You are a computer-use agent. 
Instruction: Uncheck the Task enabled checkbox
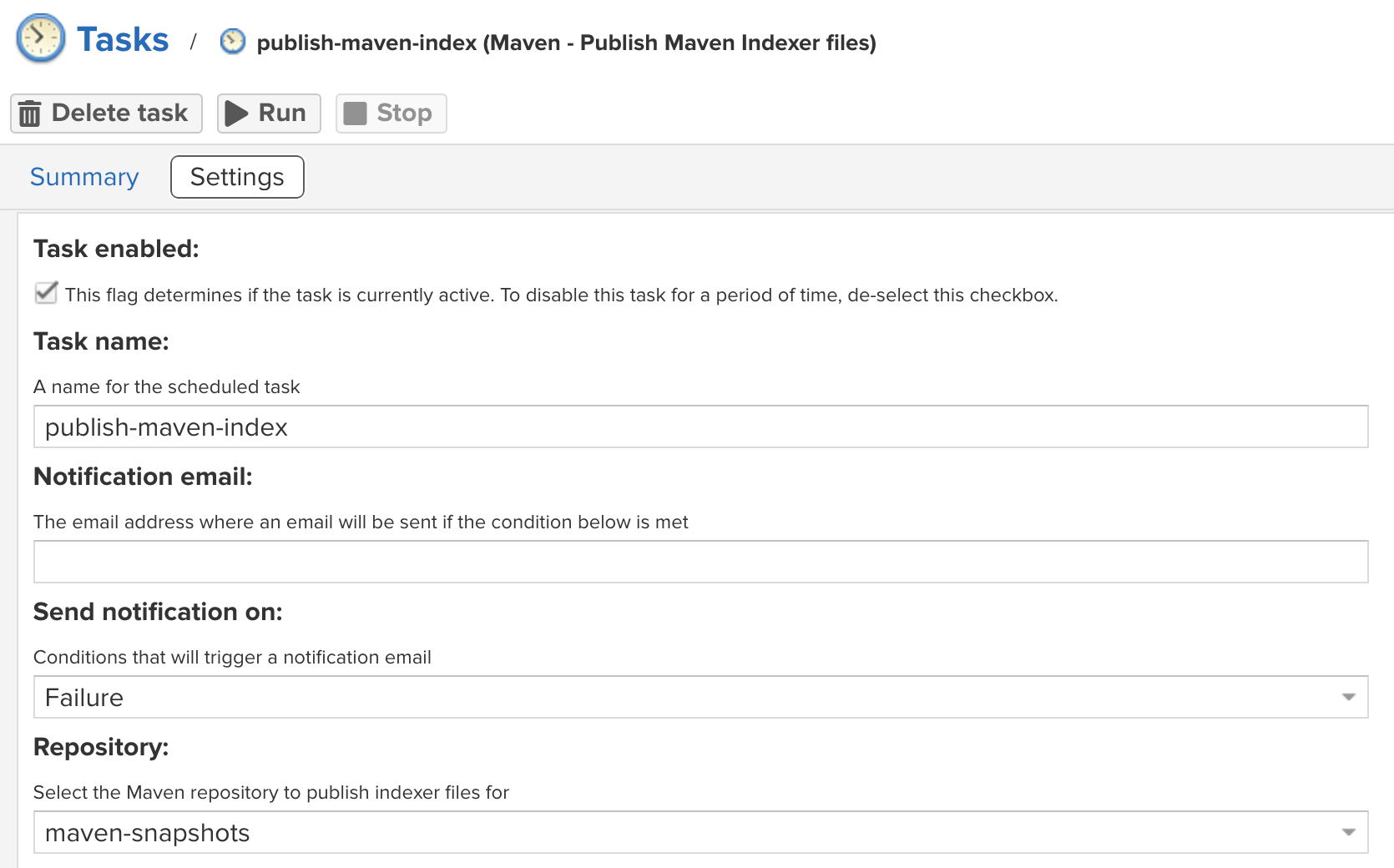tap(46, 293)
